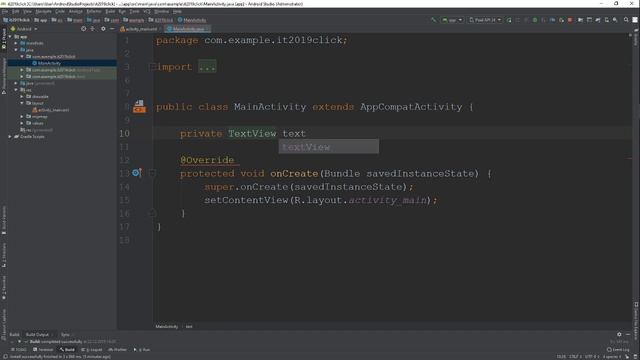
Task: Open the Navigate menu
Action: pyautogui.click(x=43, y=11)
